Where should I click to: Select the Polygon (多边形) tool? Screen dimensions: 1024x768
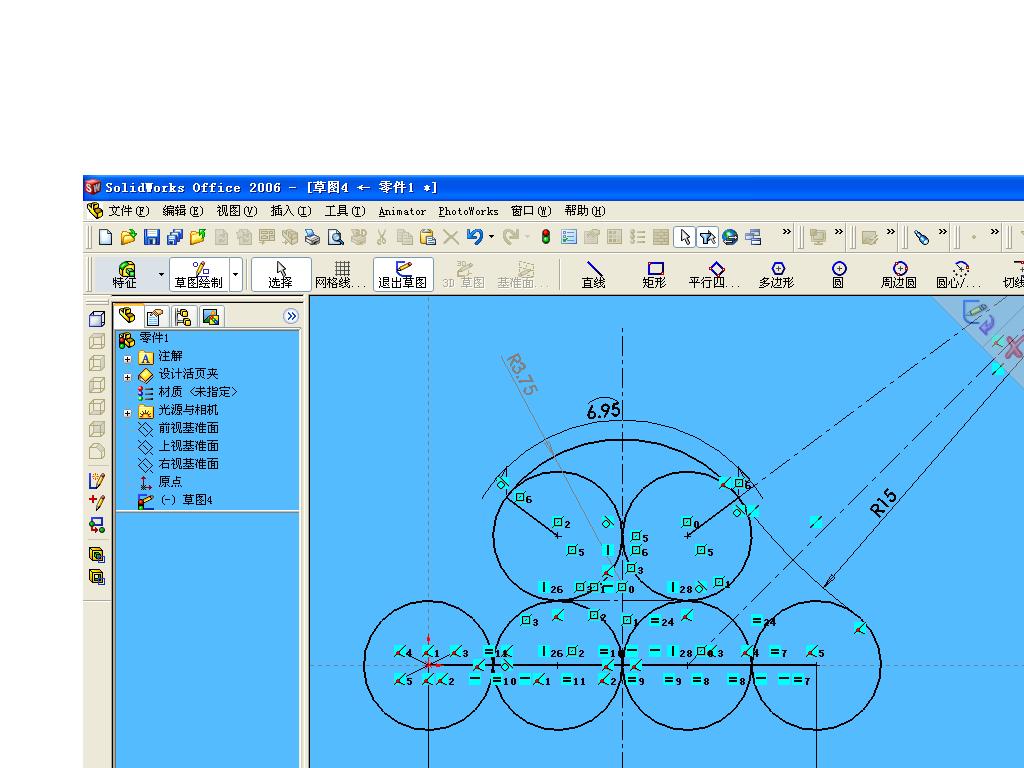[776, 274]
